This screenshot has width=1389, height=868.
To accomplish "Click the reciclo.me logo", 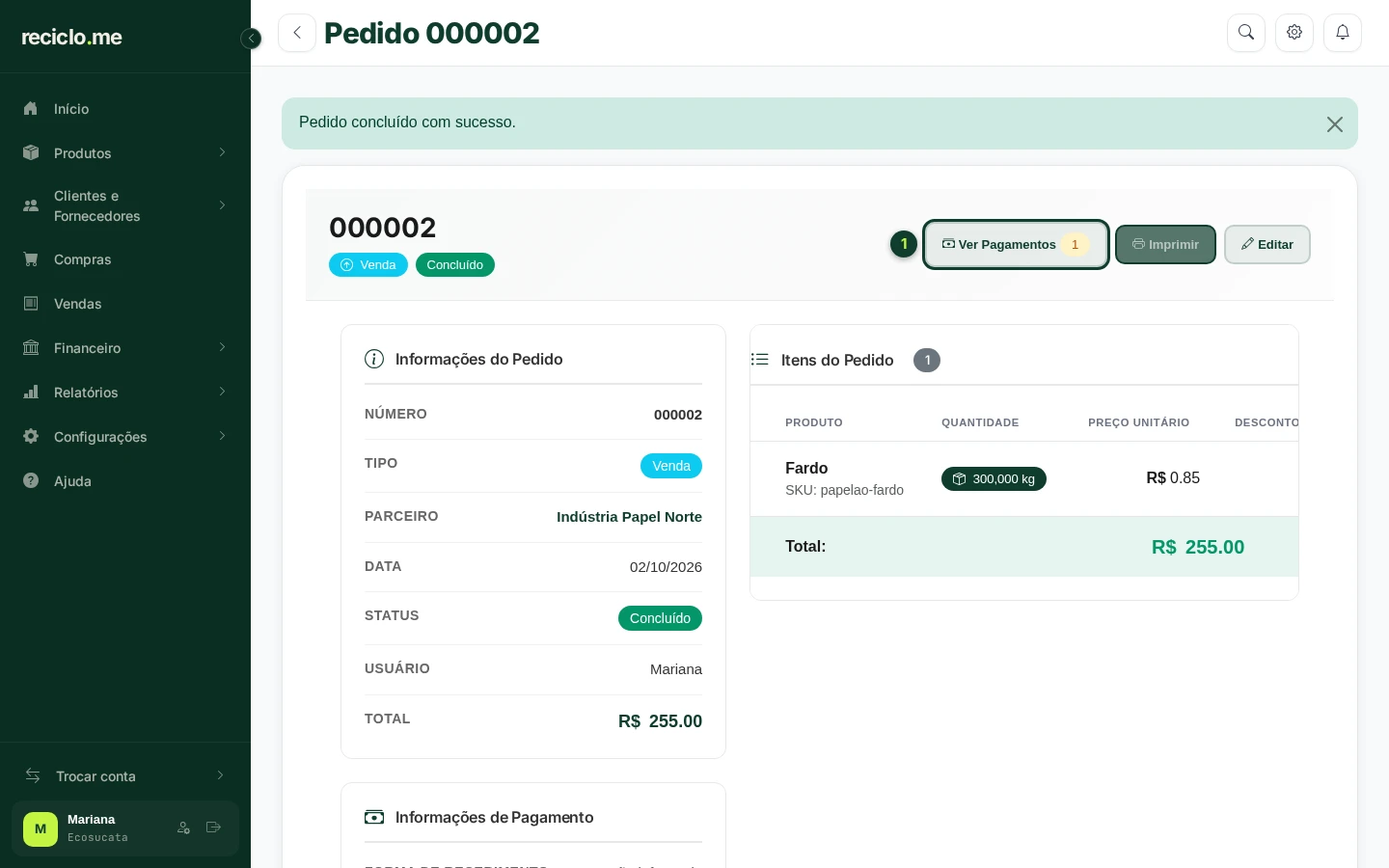I will [72, 37].
